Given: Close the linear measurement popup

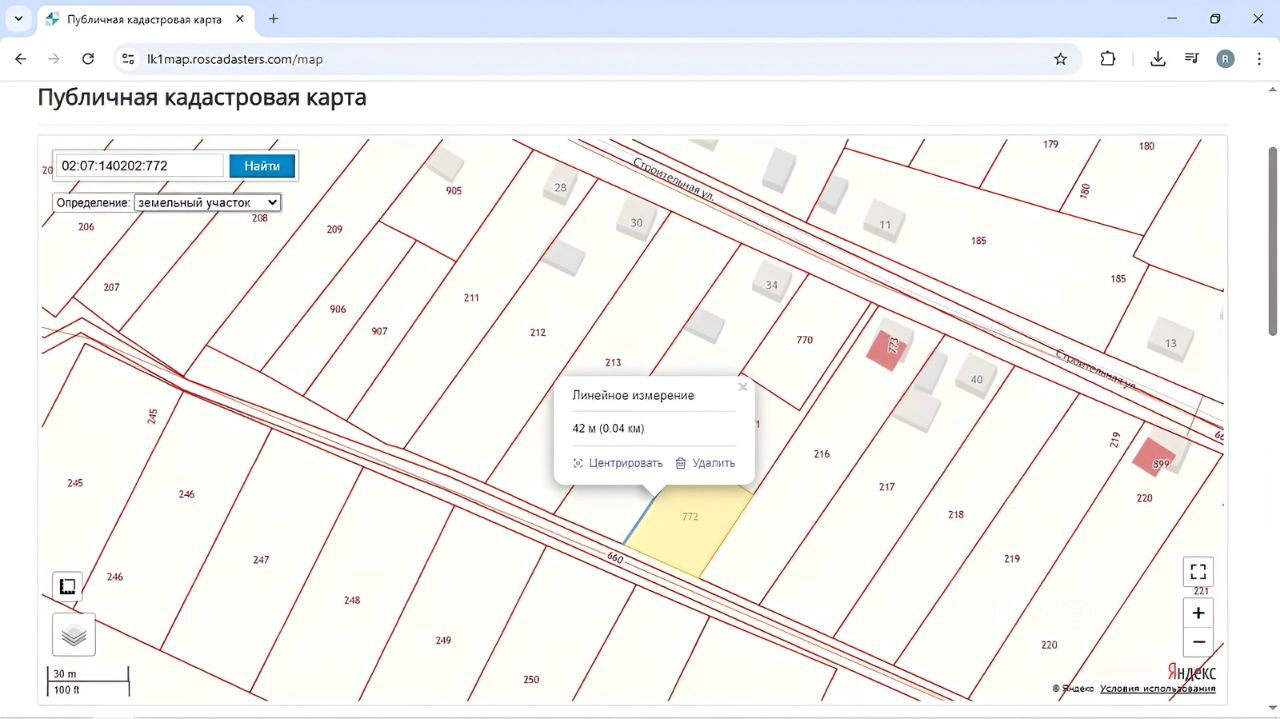Looking at the screenshot, I should [x=742, y=387].
